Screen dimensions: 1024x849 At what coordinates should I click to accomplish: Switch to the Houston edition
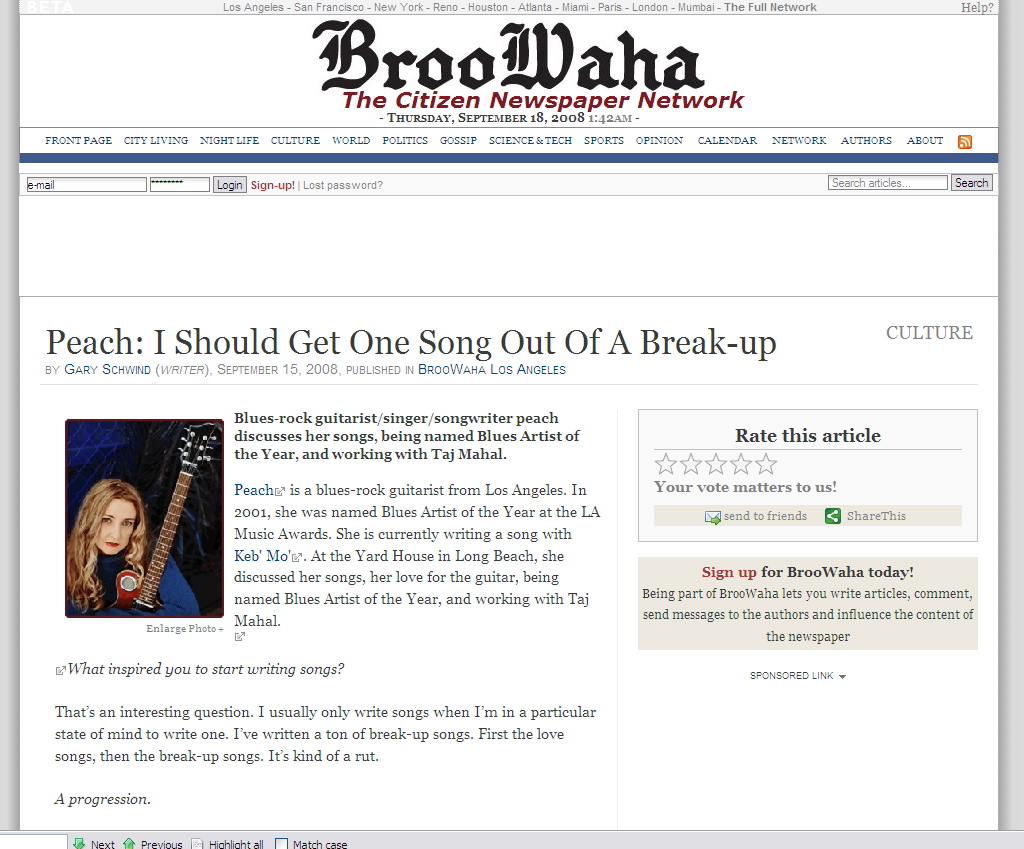pyautogui.click(x=488, y=7)
